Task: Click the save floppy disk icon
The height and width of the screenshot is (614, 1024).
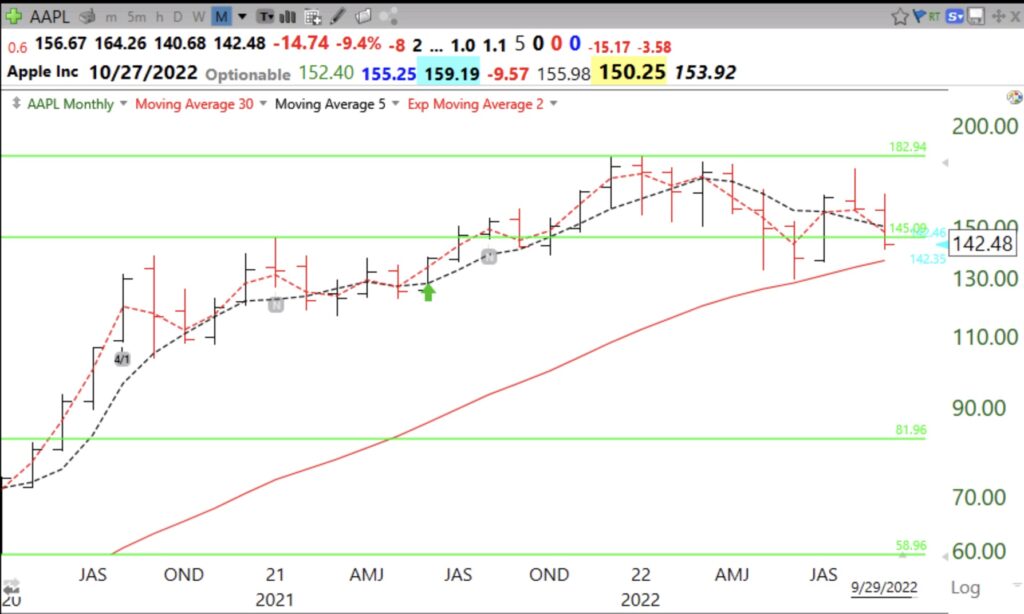Action: click(x=976, y=16)
